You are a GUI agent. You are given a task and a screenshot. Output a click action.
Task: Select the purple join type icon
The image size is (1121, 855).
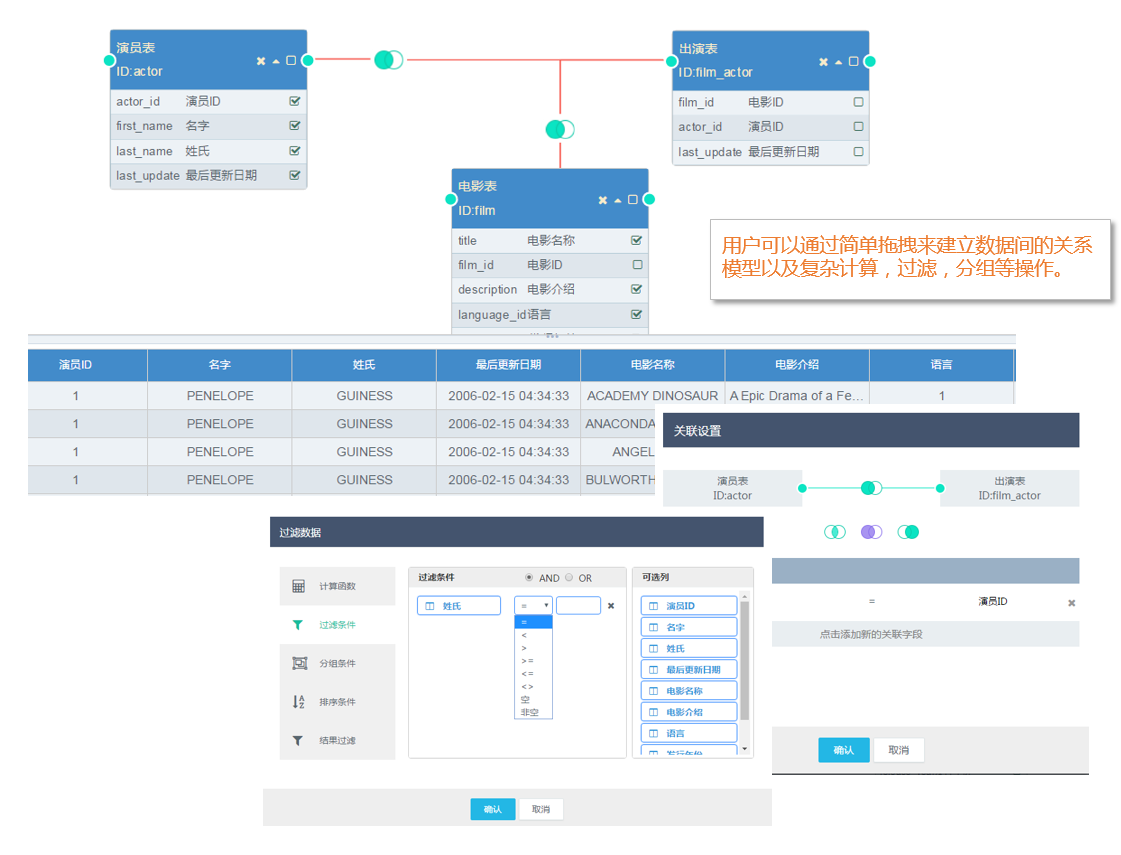coord(871,532)
